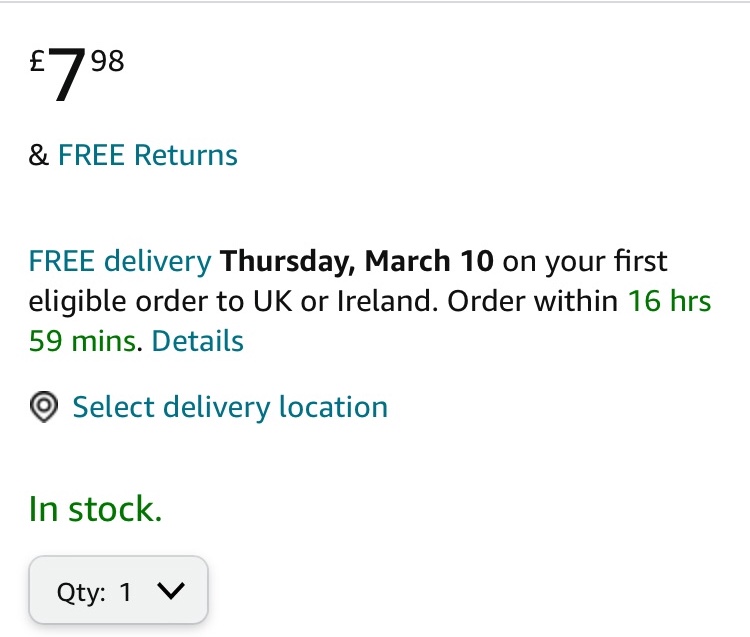Viewport: 750px width, 637px height.
Task: Click the pound currency symbol
Action: [x=37, y=63]
